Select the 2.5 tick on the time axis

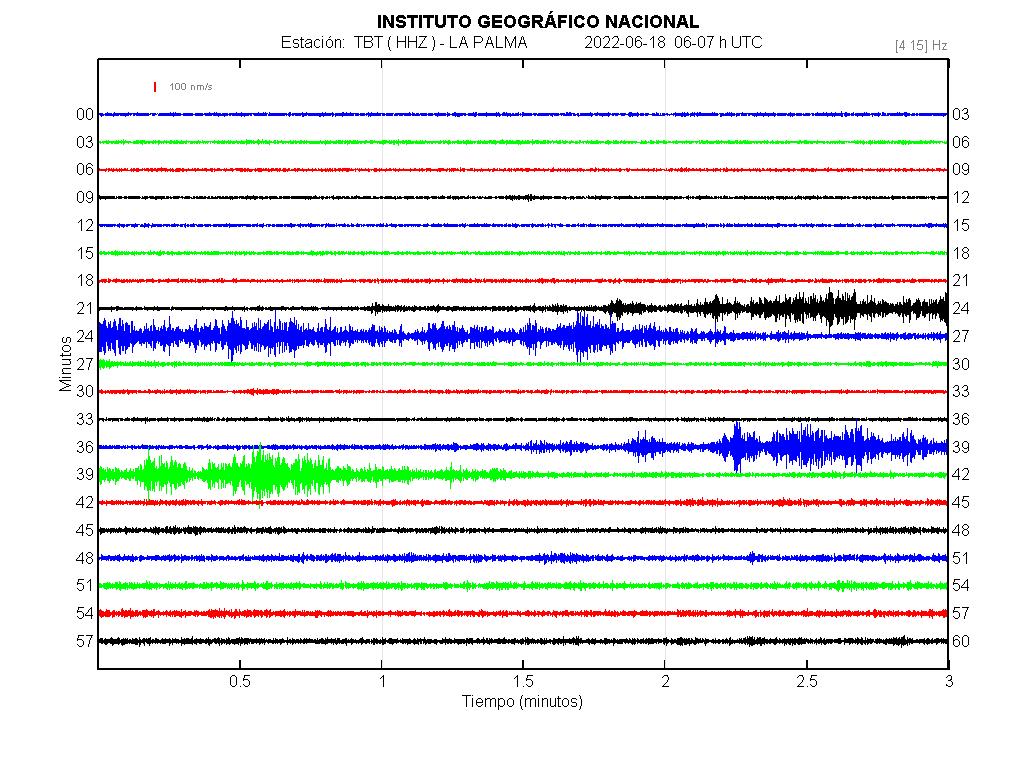click(x=807, y=681)
